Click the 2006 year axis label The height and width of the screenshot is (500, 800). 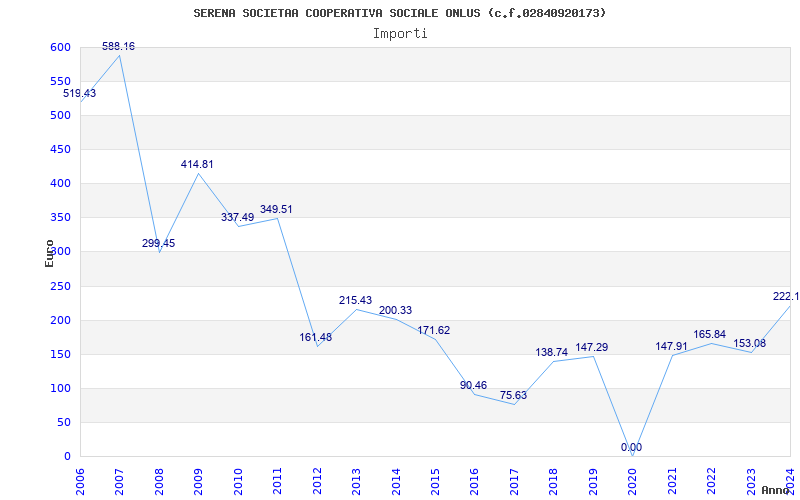[x=81, y=482]
